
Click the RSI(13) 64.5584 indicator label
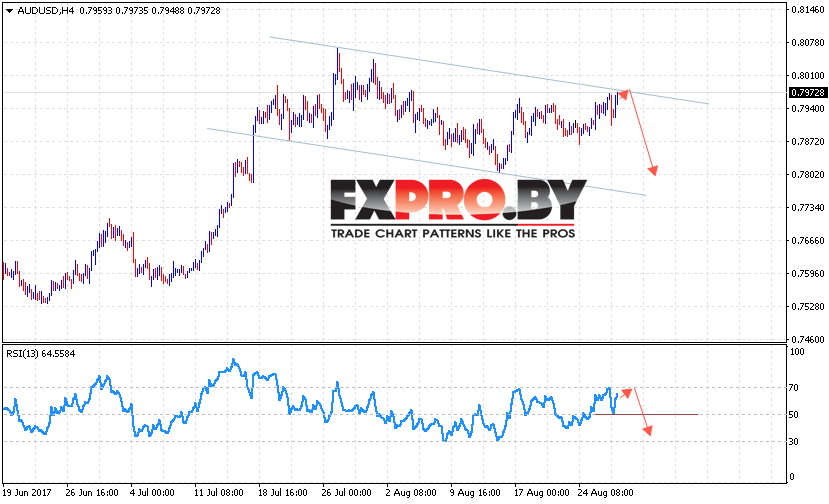[41, 353]
